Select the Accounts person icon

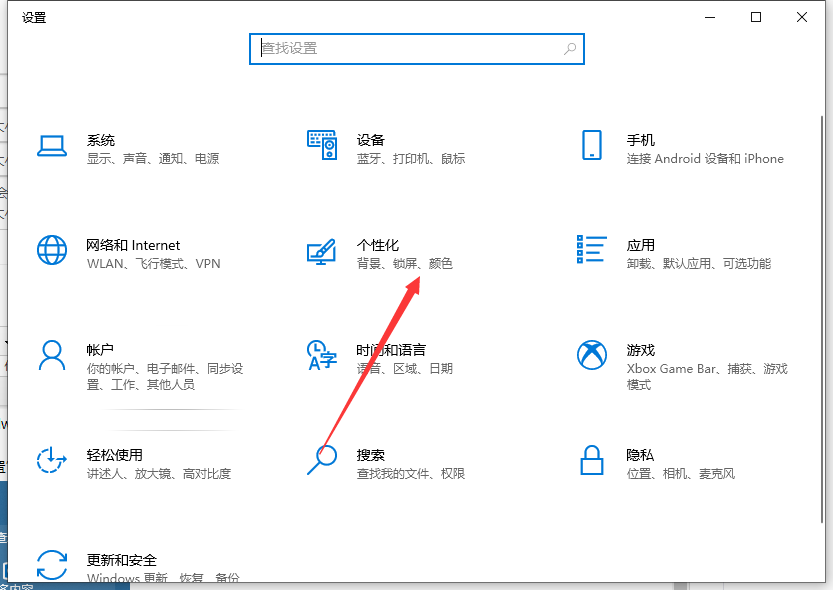tap(51, 354)
